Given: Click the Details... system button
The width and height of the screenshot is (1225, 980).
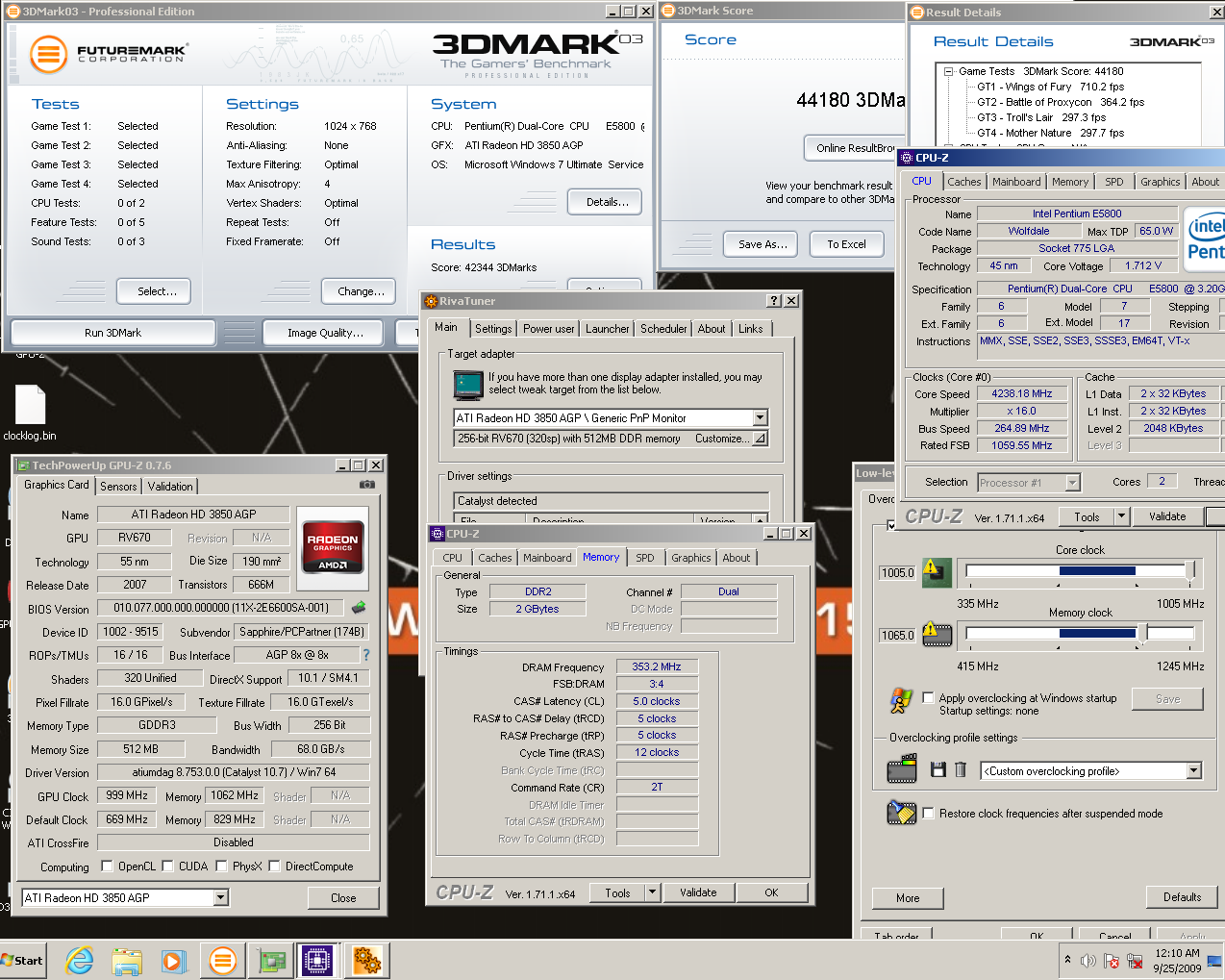Looking at the screenshot, I should tap(605, 202).
